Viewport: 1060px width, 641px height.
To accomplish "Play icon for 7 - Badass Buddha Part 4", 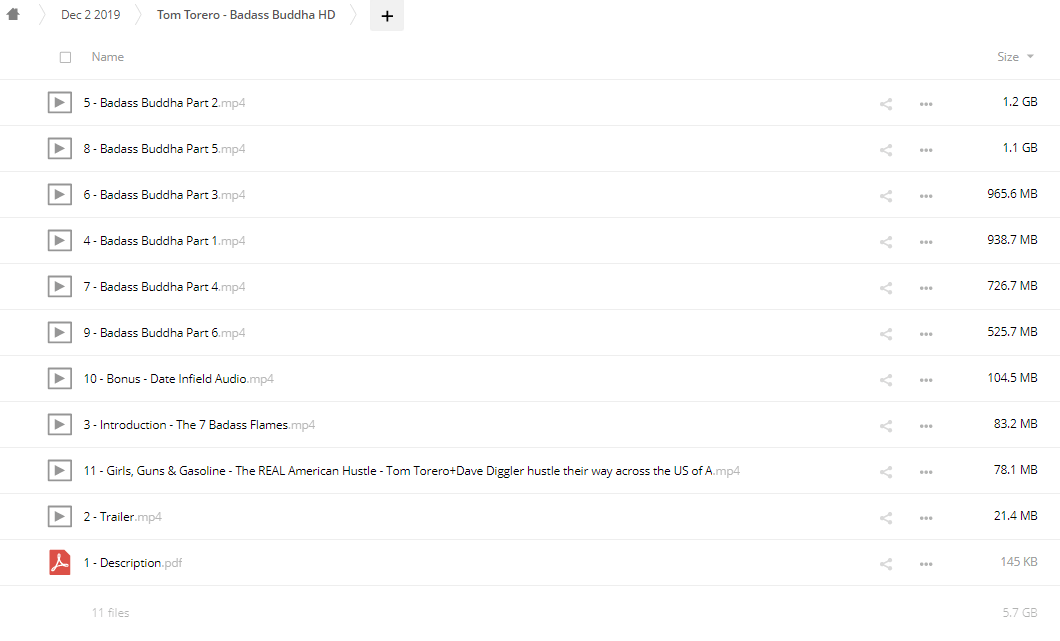I will [59, 287].
